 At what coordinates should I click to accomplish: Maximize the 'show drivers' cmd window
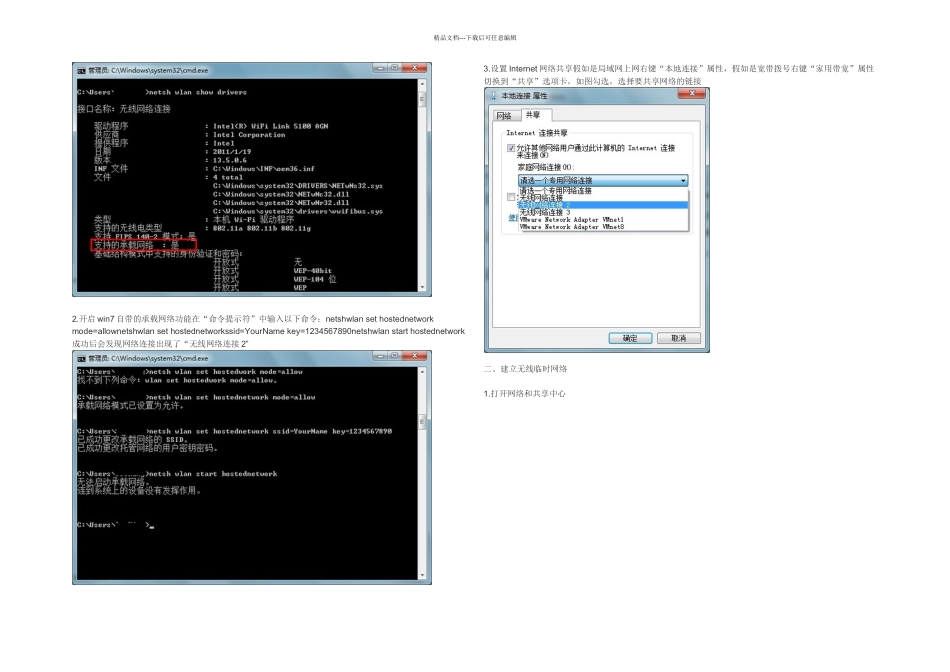[x=394, y=68]
